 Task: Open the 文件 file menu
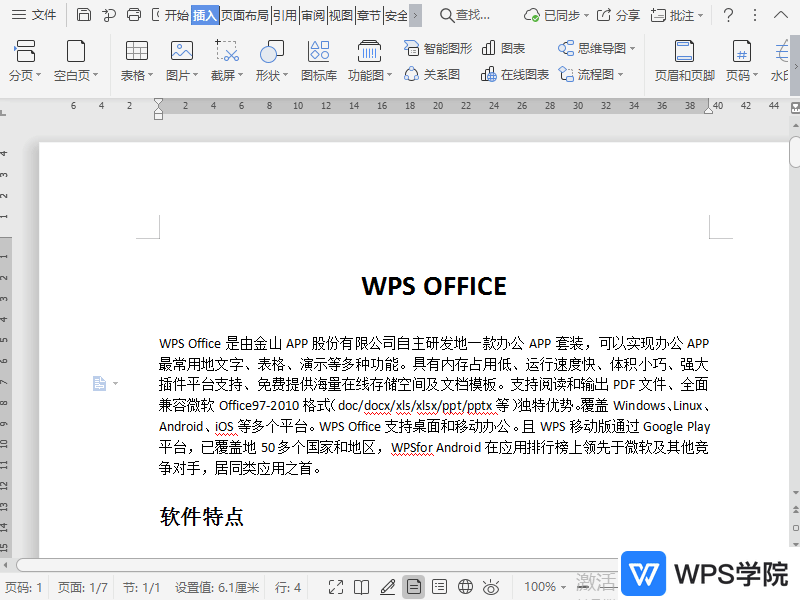tap(34, 15)
